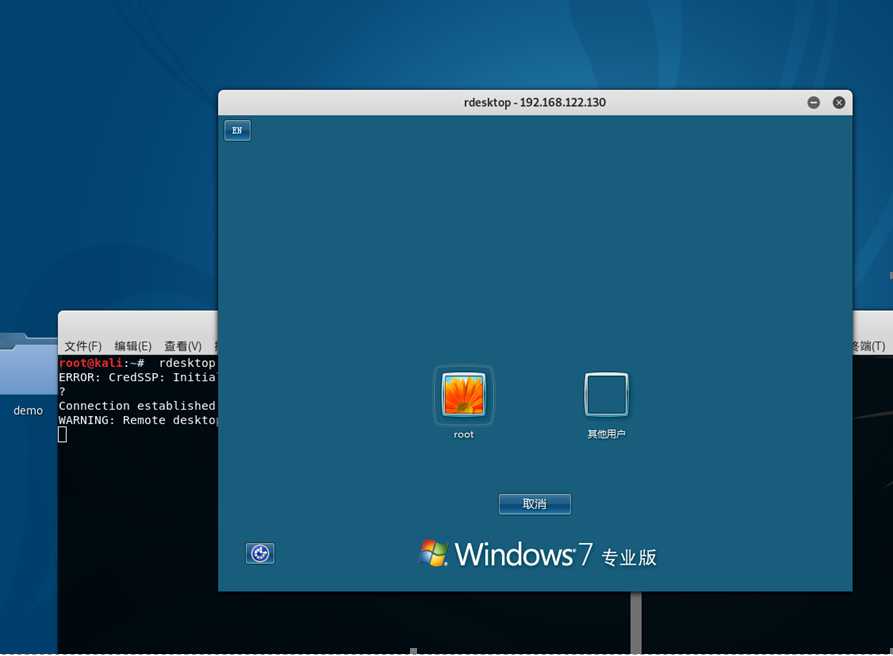The height and width of the screenshot is (656, 893).
Task: Click the 'WARNING: Remote desktop' terminal line
Action: point(137,420)
